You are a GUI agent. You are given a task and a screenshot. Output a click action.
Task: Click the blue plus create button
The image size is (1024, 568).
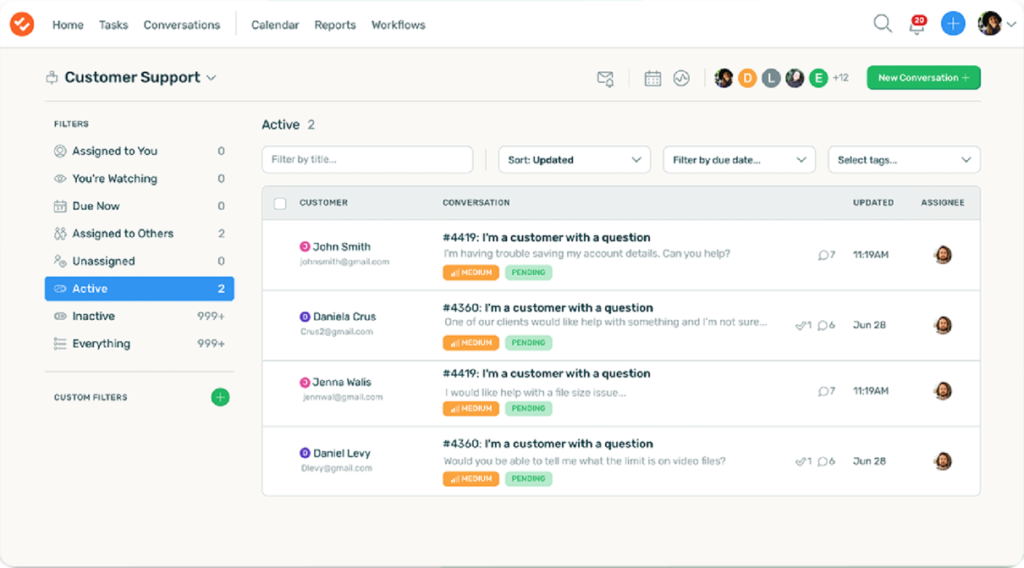coord(953,24)
